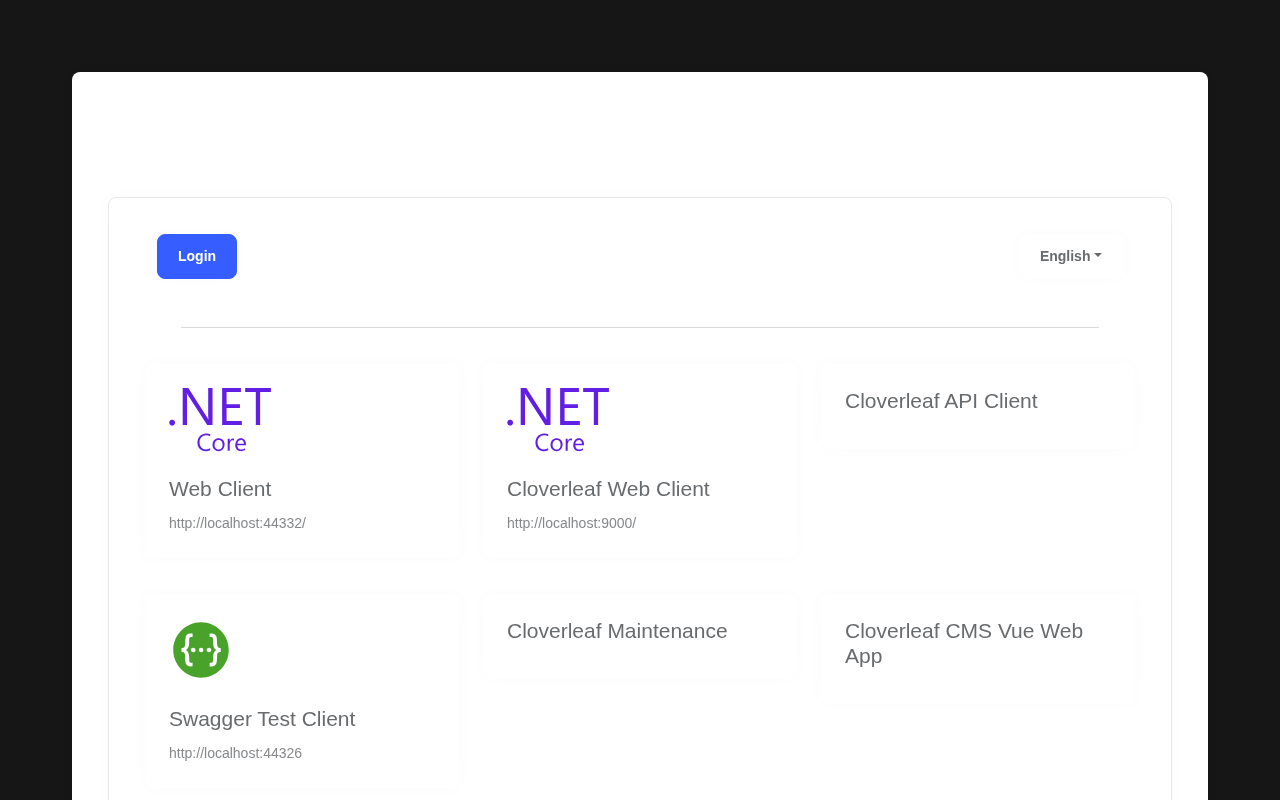
Task: Click the purple dot in Web Client's .NET logo
Action: click(172, 422)
